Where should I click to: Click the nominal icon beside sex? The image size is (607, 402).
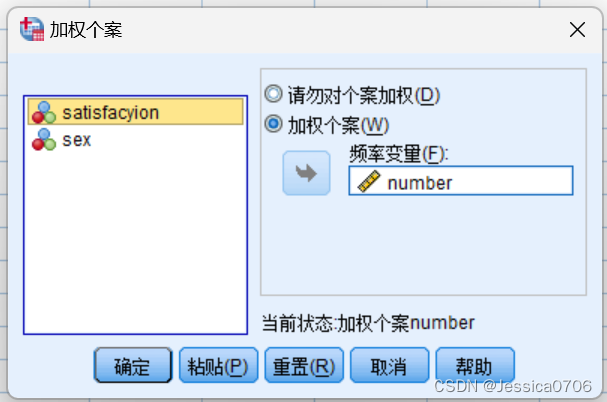coord(44,139)
